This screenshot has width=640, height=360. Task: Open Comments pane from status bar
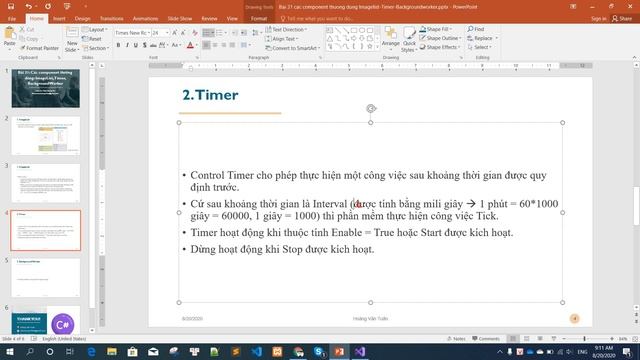(486, 339)
